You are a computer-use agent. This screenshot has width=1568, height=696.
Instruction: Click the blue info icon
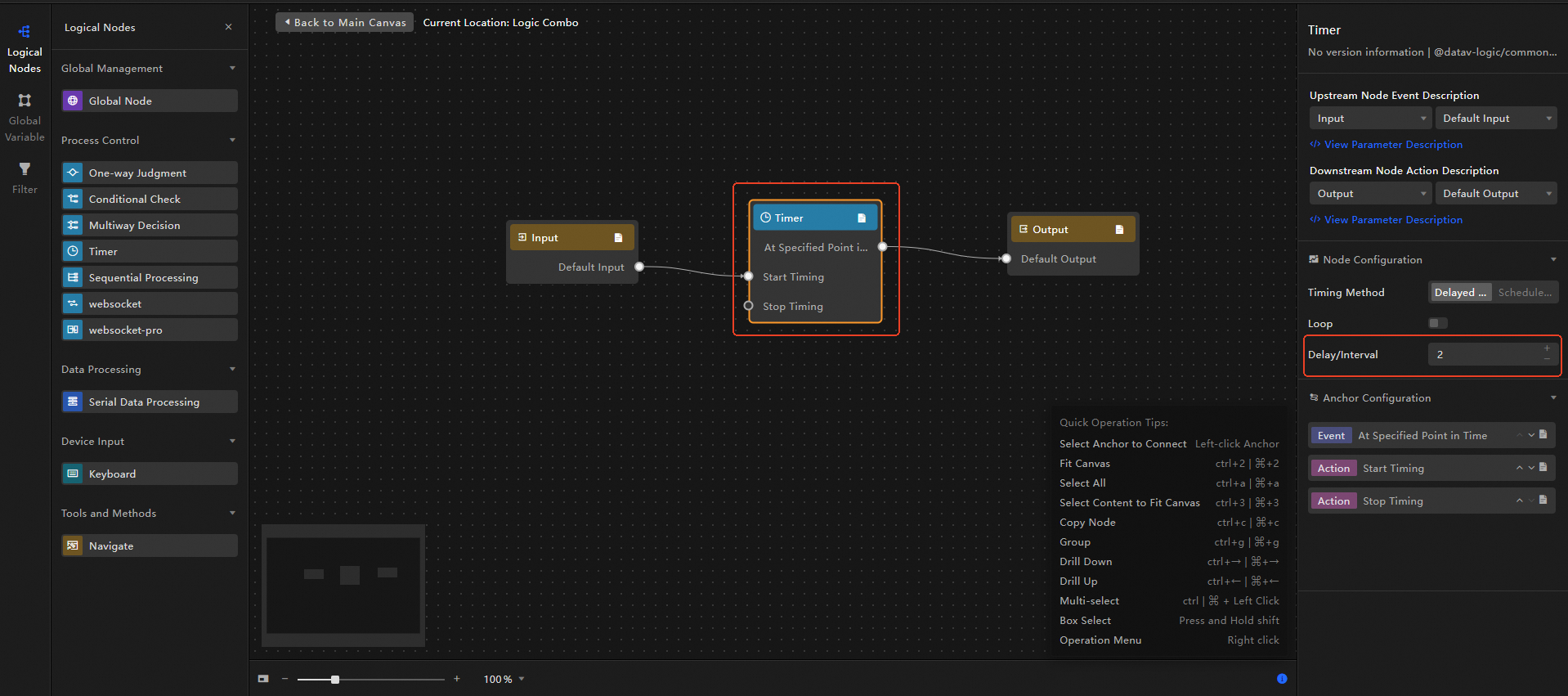click(1282, 679)
